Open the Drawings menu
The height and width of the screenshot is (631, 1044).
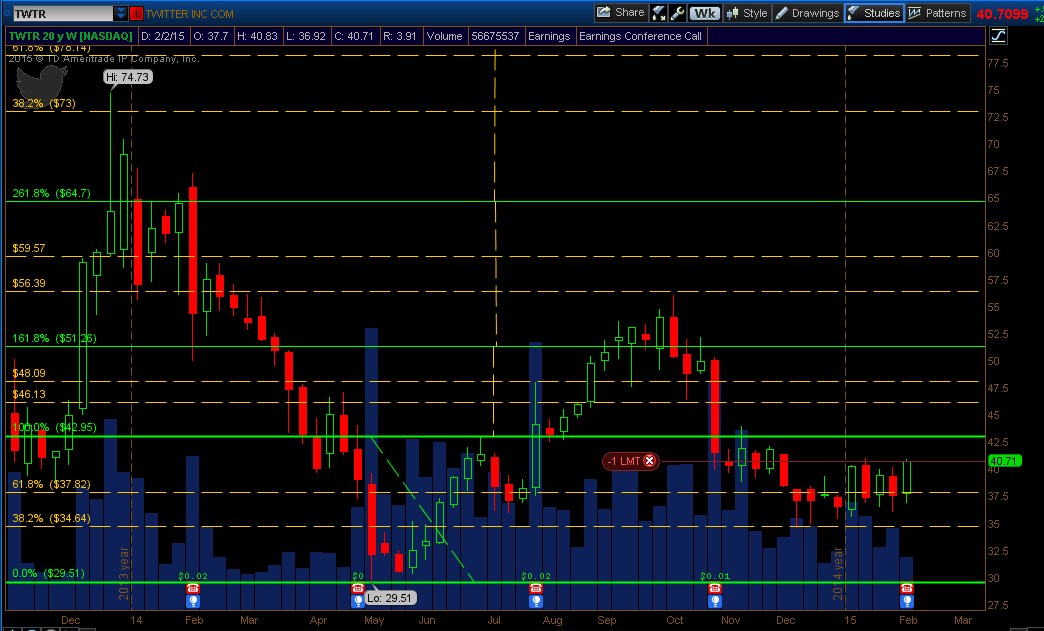(808, 13)
